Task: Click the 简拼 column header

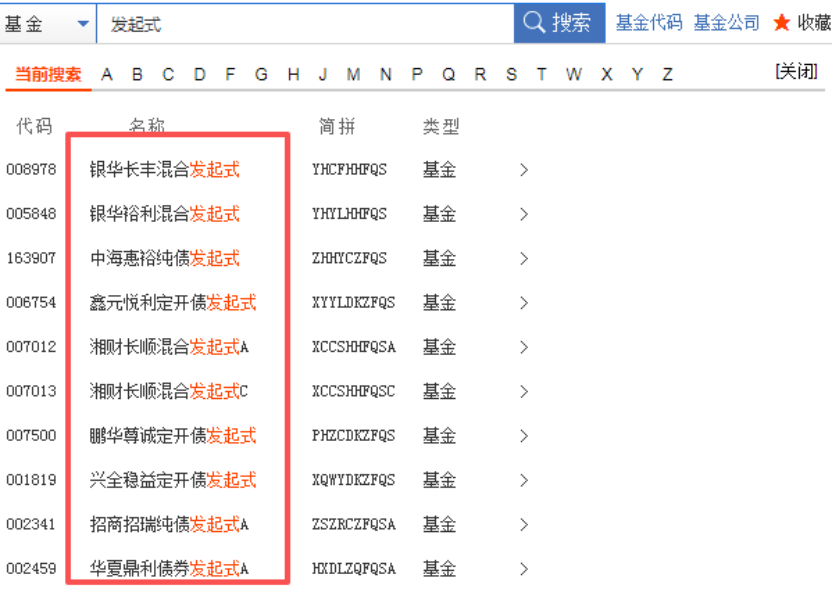Action: point(337,126)
